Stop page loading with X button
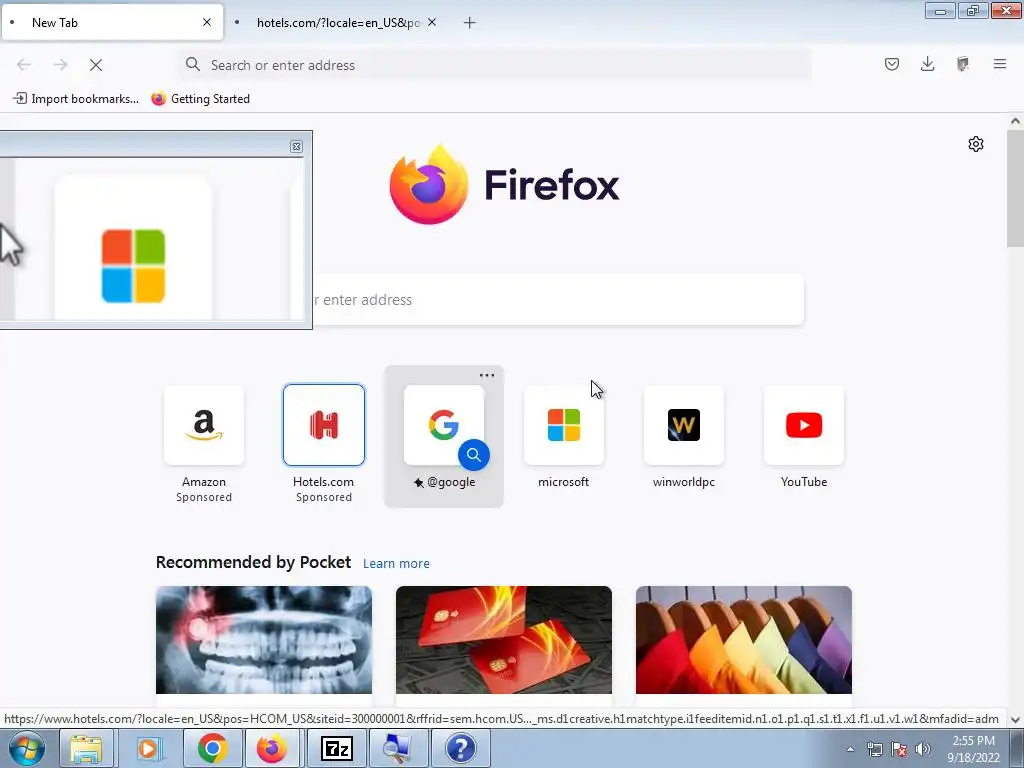Viewport: 1024px width, 768px height. click(x=96, y=65)
